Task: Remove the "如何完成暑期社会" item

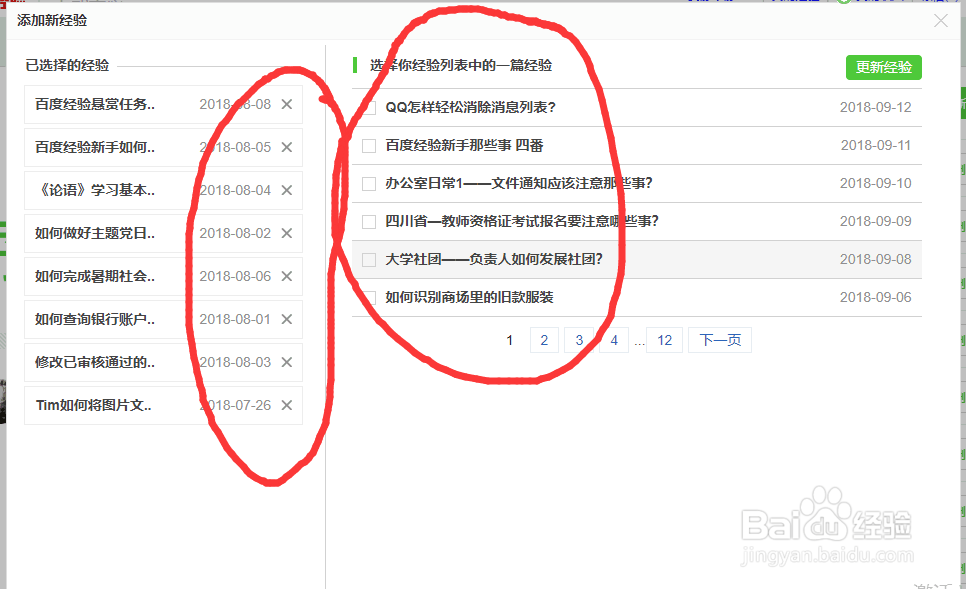Action: click(x=286, y=276)
